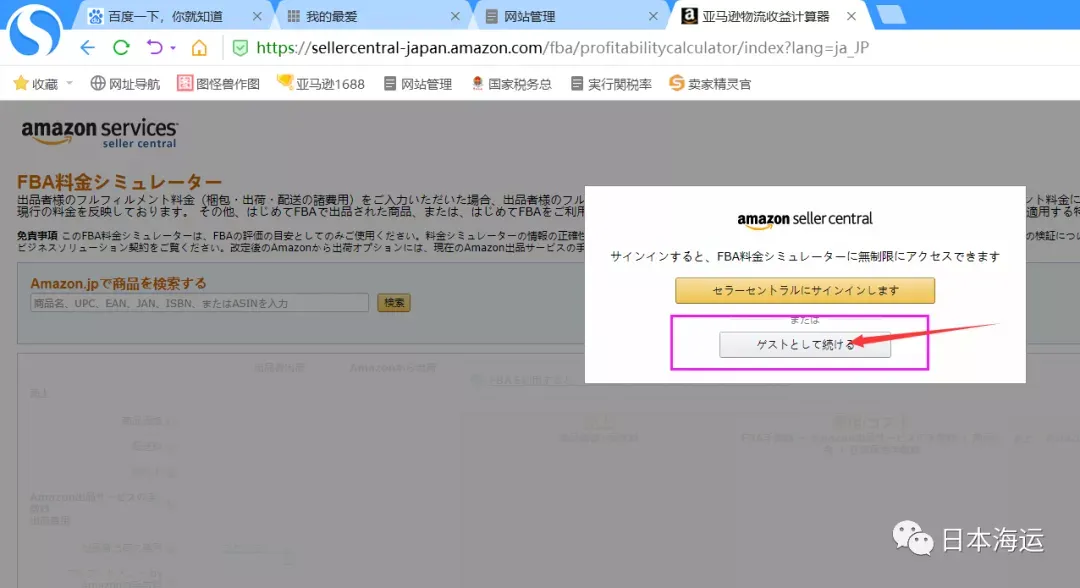Expand the 收藏 dropdown arrow

coord(70,83)
